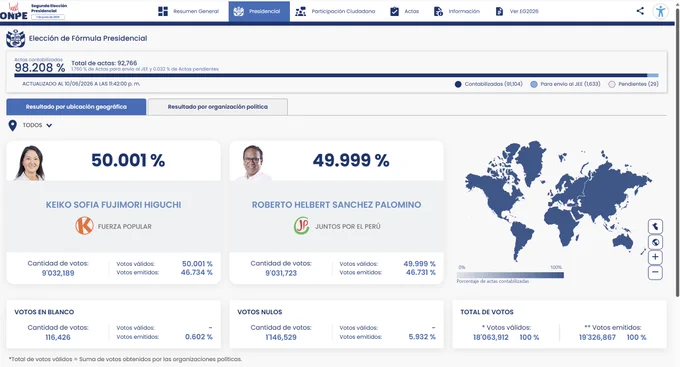
Task: Click the VOTOS NULOS heading
Action: tap(260, 312)
